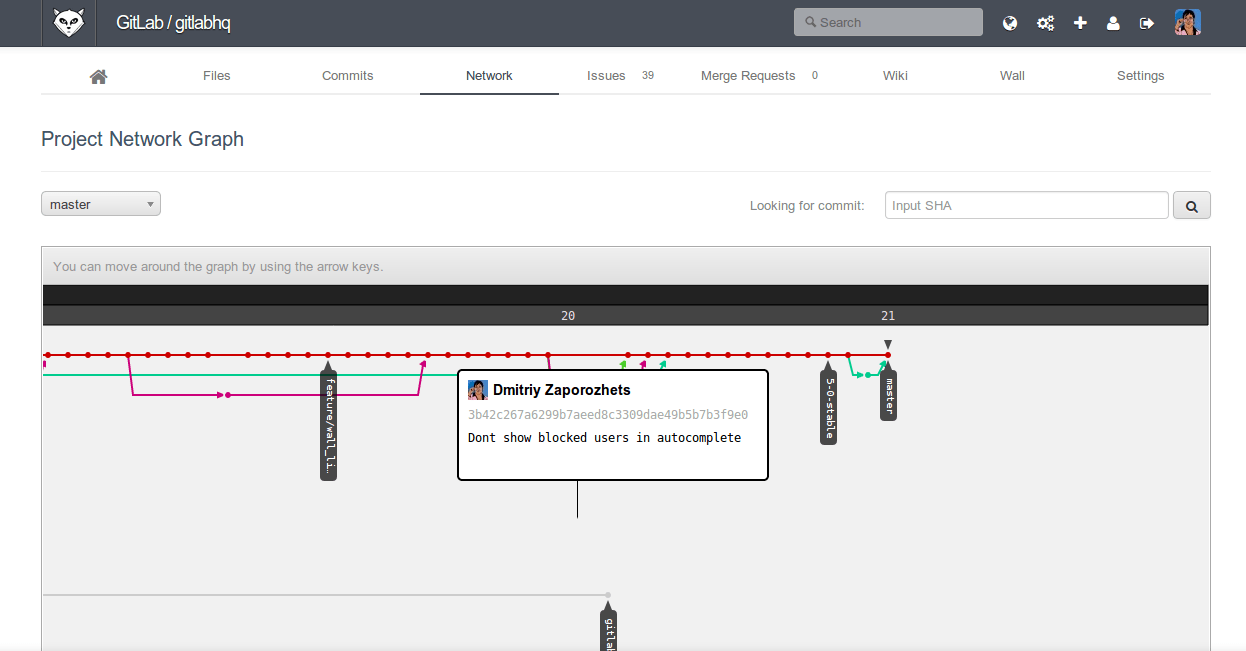Open the master branch selector dropdown
The width and height of the screenshot is (1246, 651).
click(x=100, y=203)
